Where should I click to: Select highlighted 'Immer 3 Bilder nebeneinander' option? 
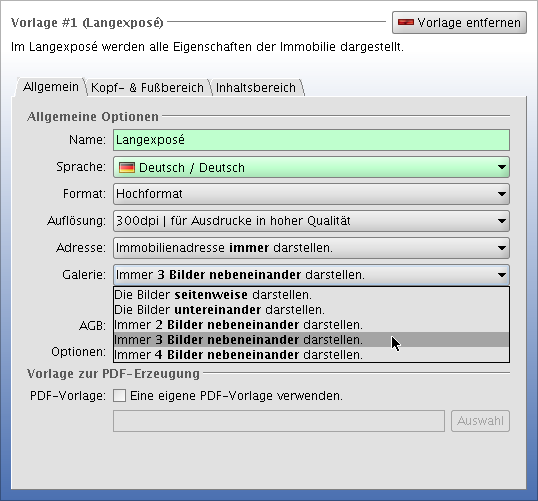coord(311,340)
